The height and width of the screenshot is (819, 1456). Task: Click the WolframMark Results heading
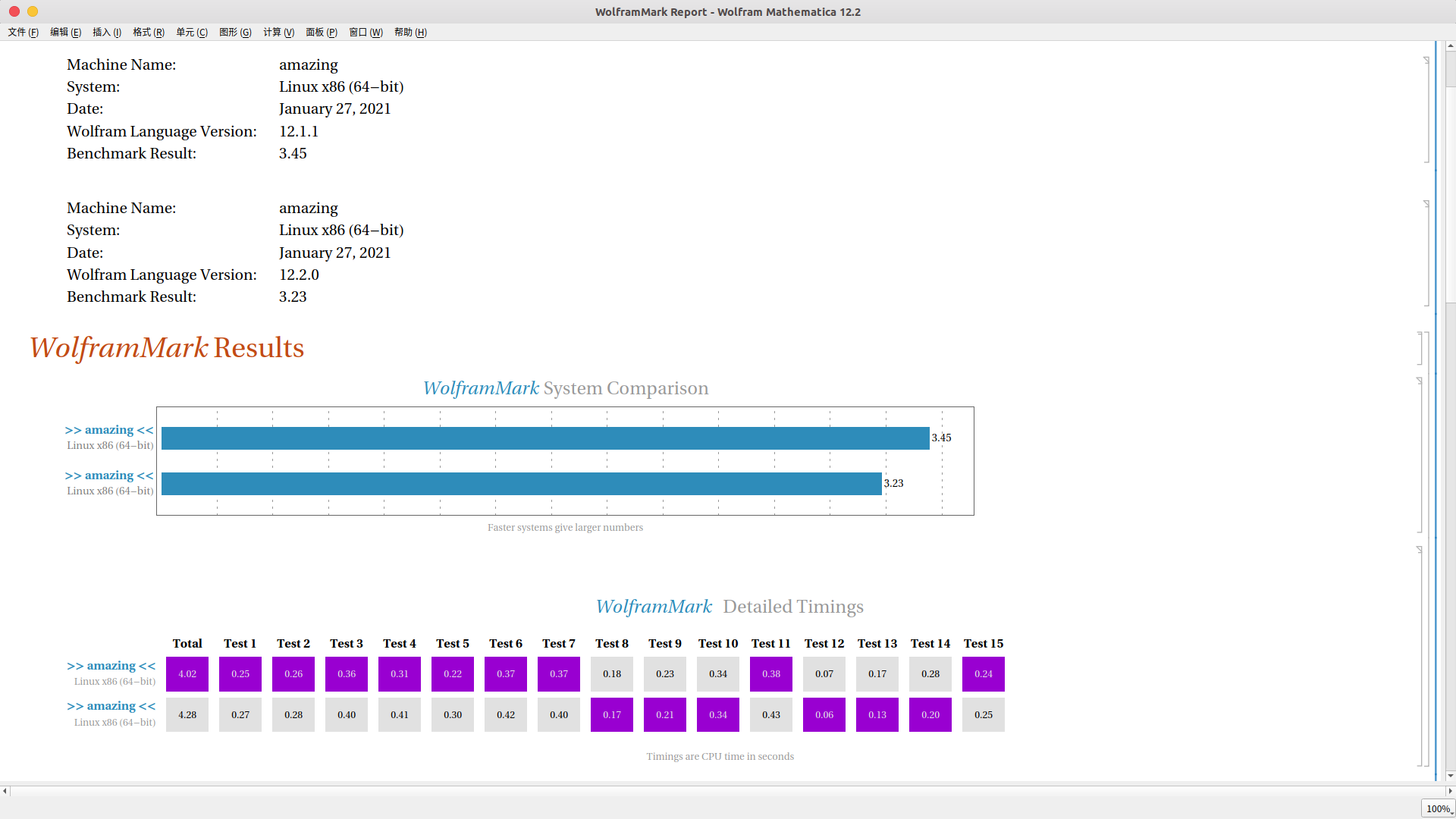click(x=167, y=348)
